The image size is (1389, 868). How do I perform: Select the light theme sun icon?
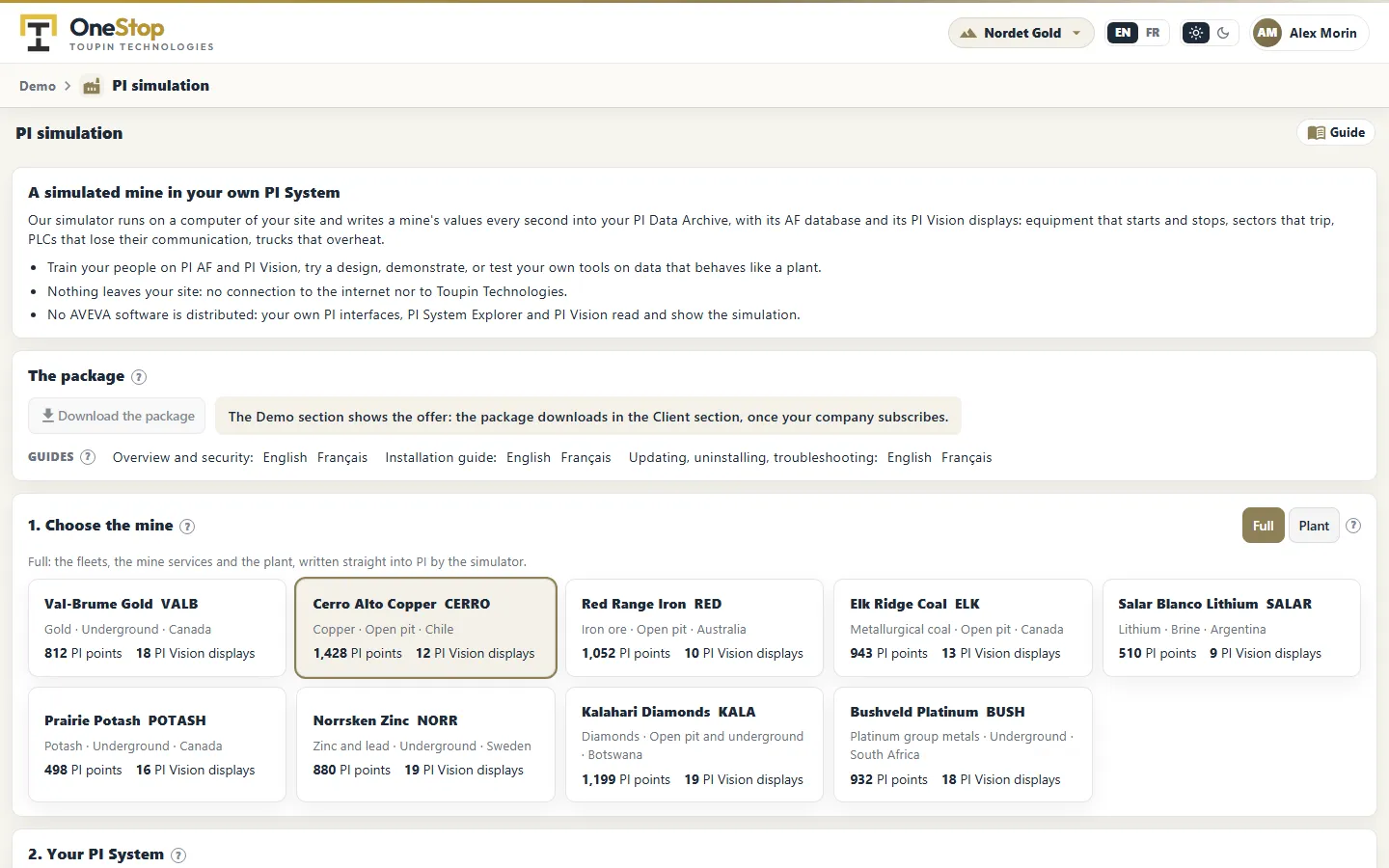click(1196, 33)
